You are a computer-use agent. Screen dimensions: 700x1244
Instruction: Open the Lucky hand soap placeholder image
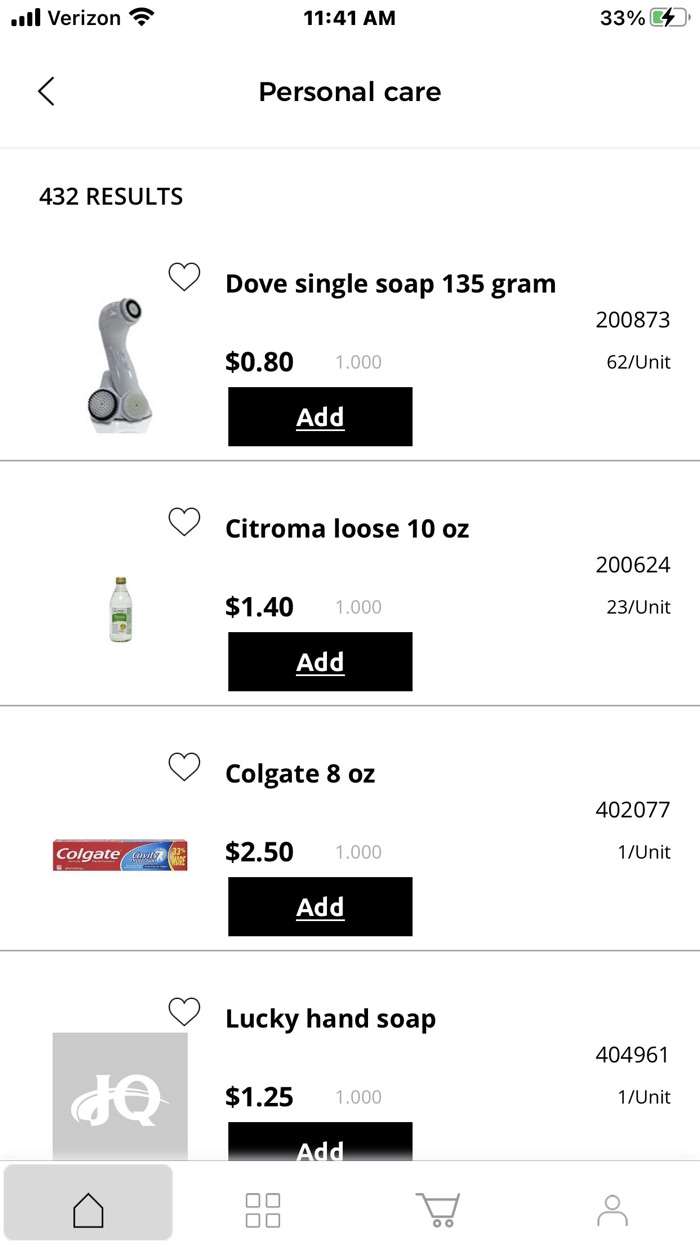tap(120, 1095)
